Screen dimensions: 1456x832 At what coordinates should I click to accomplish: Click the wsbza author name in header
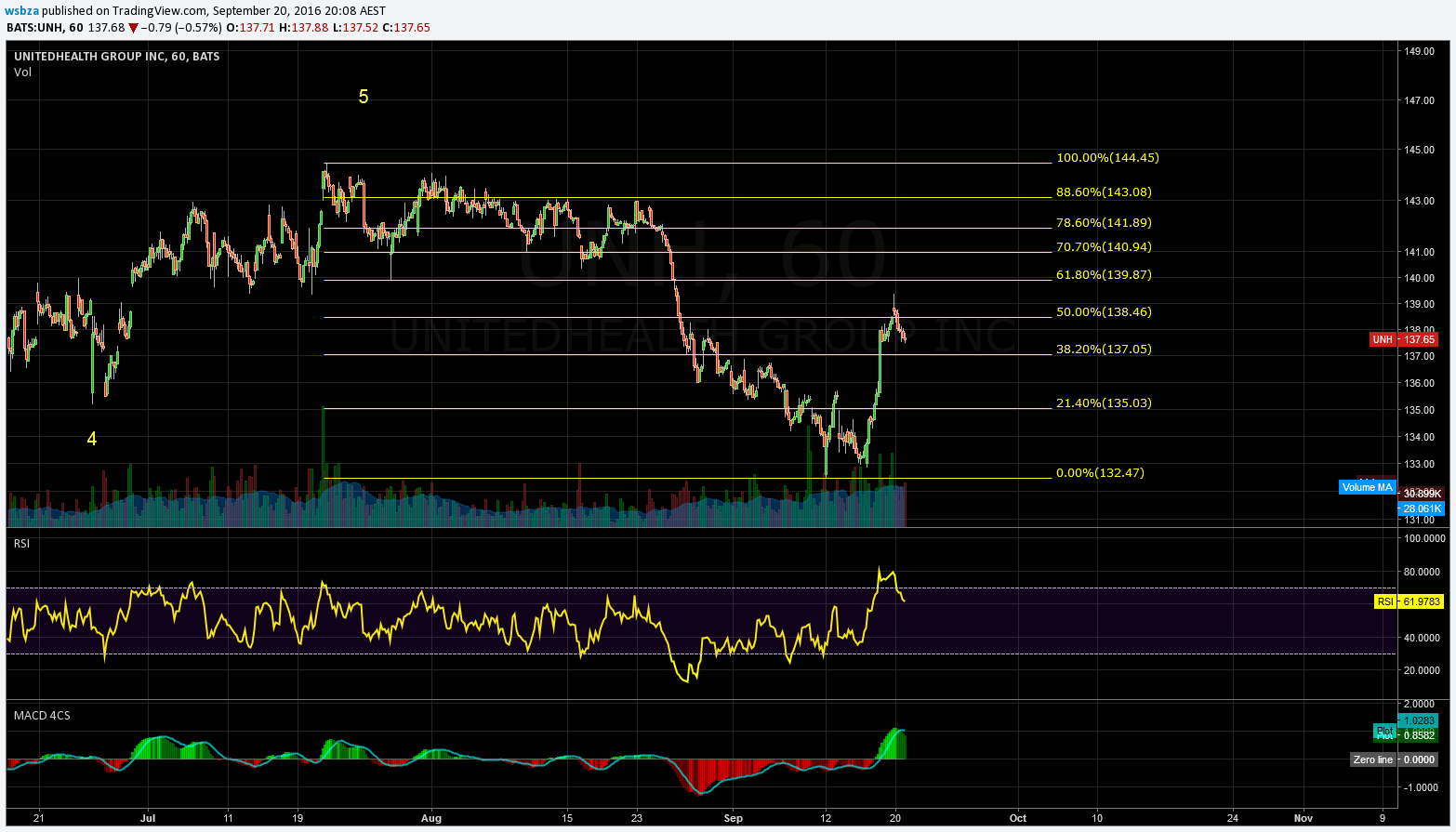coord(23,11)
